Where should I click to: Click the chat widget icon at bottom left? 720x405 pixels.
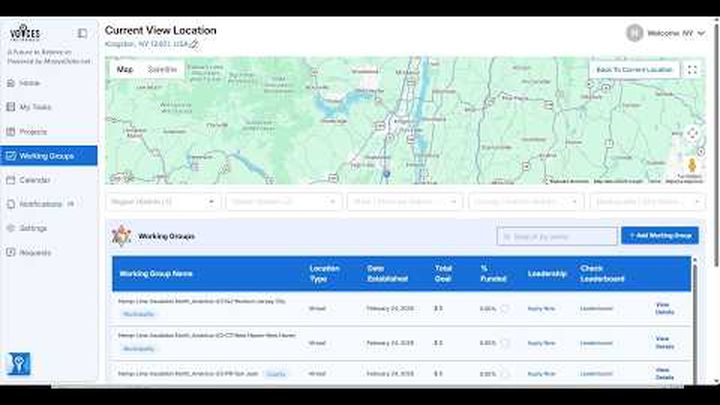(18, 363)
